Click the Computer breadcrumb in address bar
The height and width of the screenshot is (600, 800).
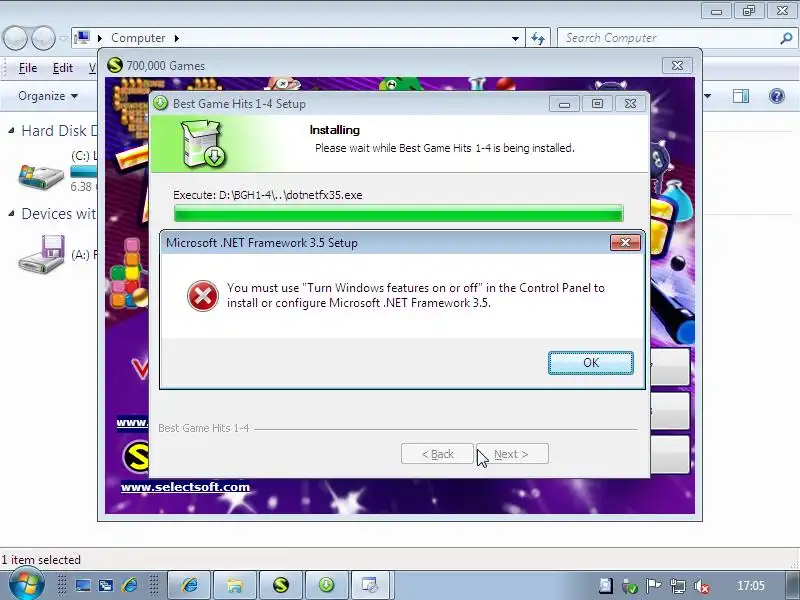point(138,38)
